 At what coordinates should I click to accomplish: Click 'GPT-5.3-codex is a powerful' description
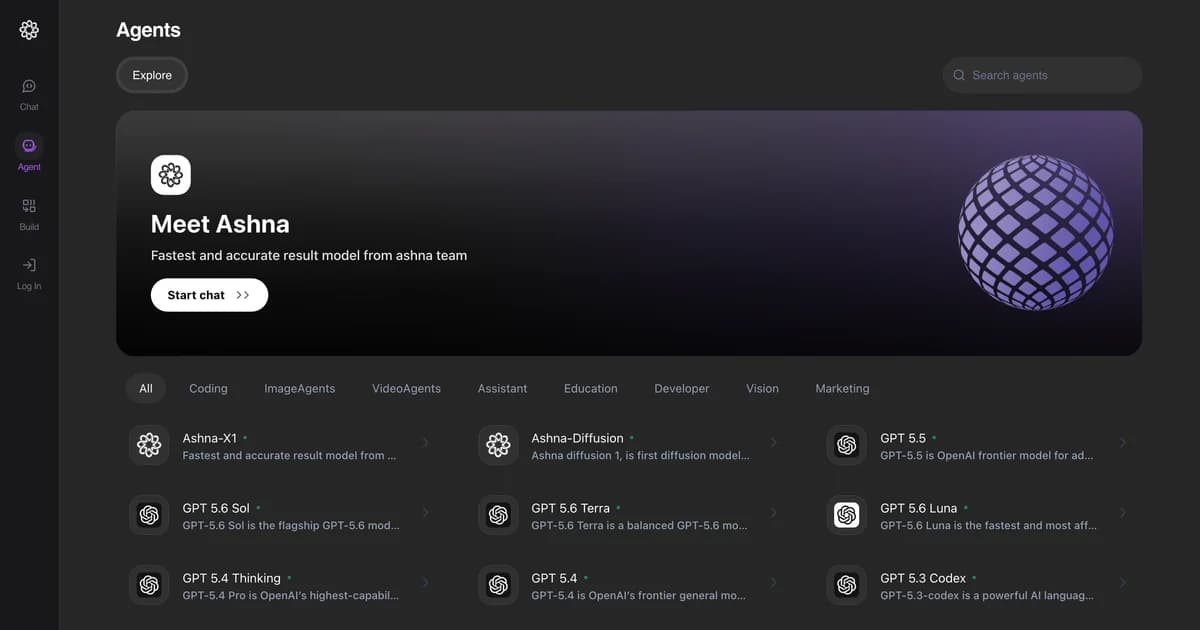(987, 595)
